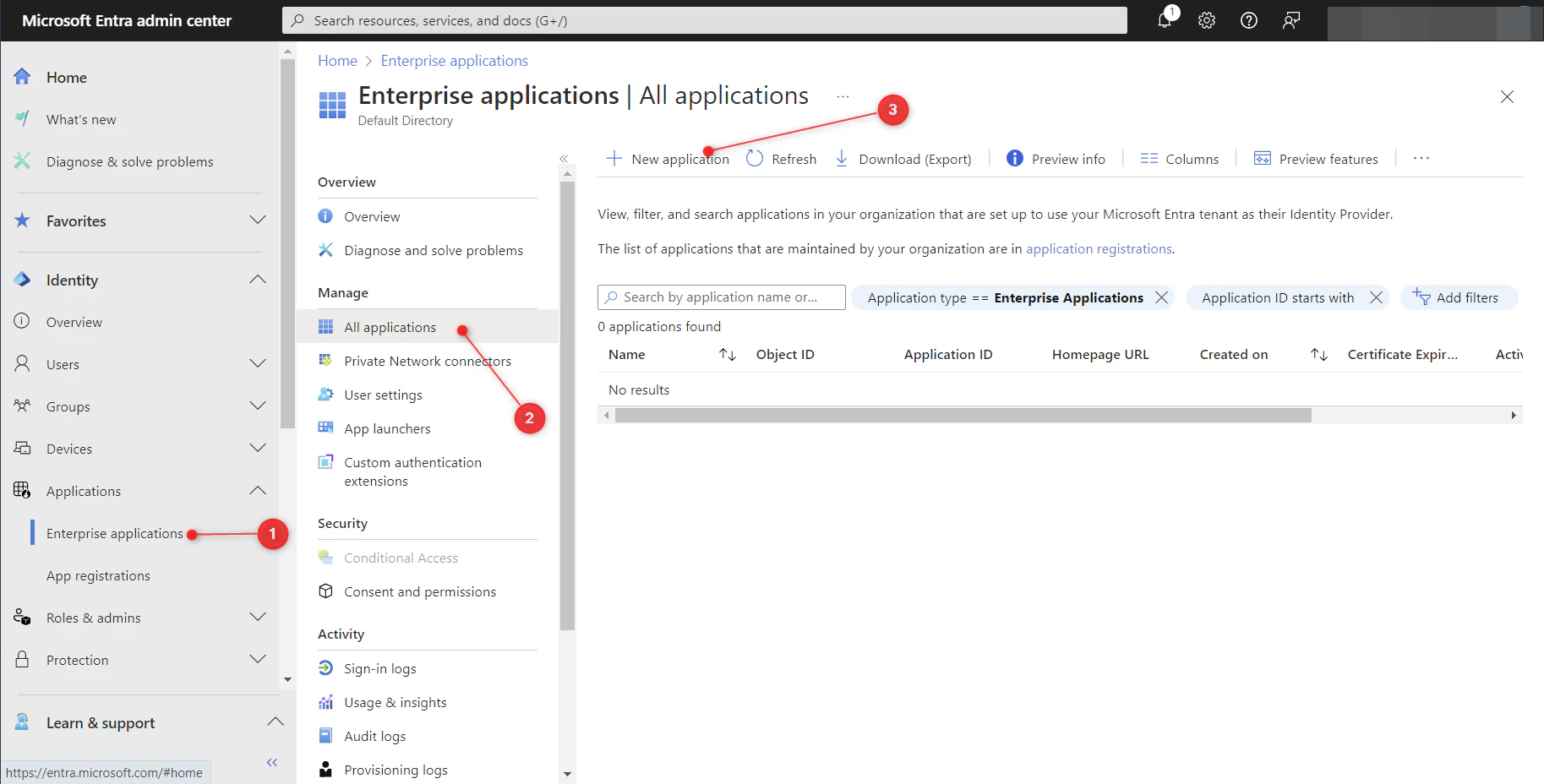Click the Applications grid icon

pyautogui.click(x=23, y=491)
